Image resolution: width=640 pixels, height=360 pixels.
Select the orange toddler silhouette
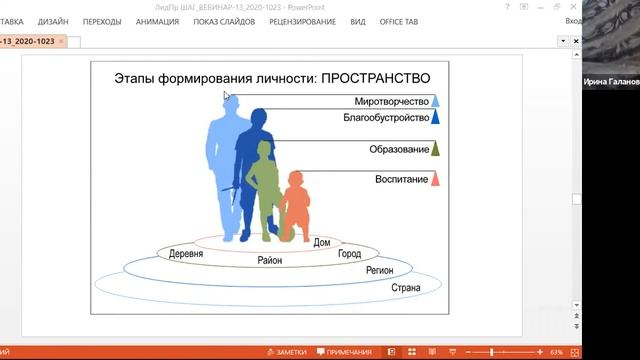coord(296,204)
